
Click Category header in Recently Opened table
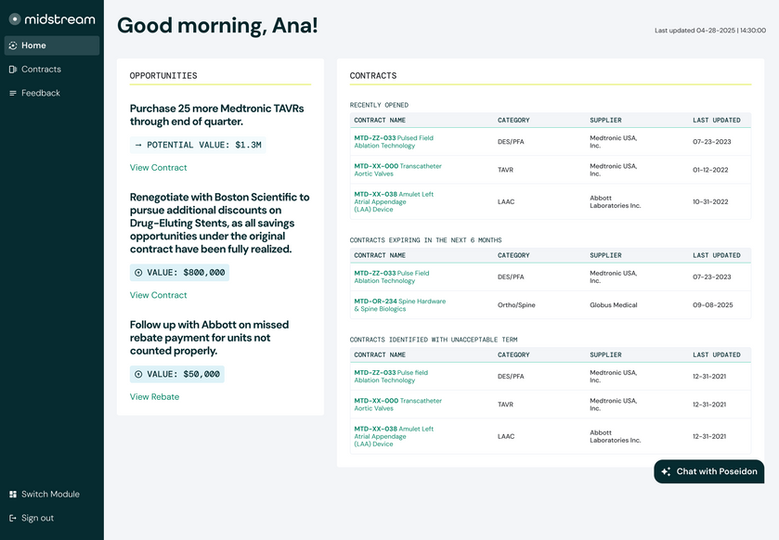pyautogui.click(x=514, y=120)
